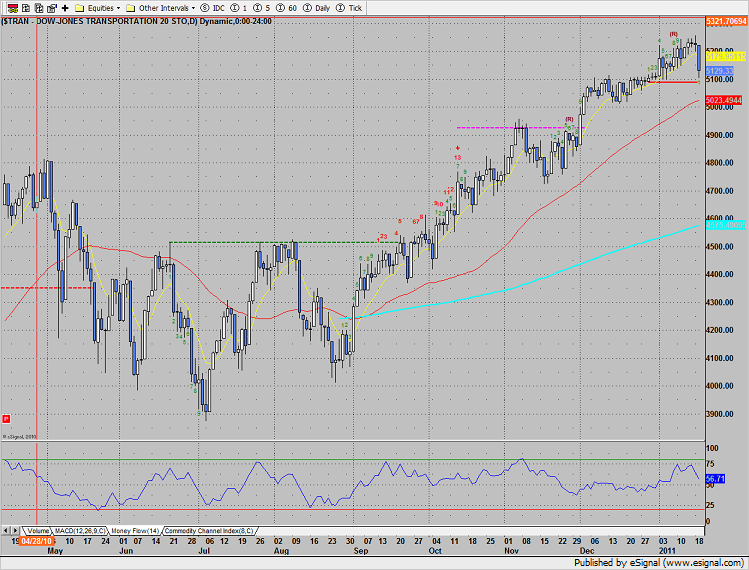The height and width of the screenshot is (570, 749).
Task: Click the yellow 5179.95115 moving average label
Action: (x=726, y=57)
